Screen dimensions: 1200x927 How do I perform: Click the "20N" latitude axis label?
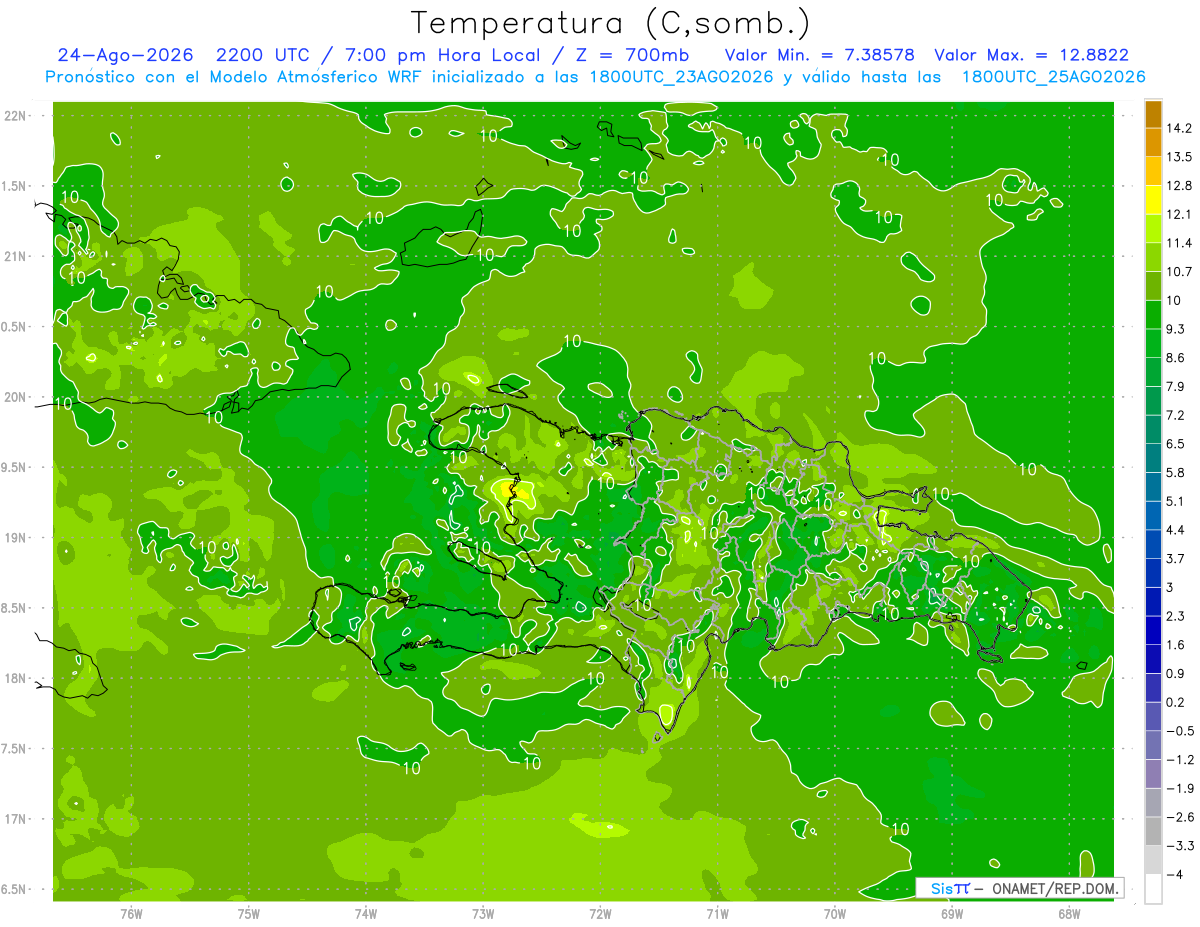[x=16, y=397]
